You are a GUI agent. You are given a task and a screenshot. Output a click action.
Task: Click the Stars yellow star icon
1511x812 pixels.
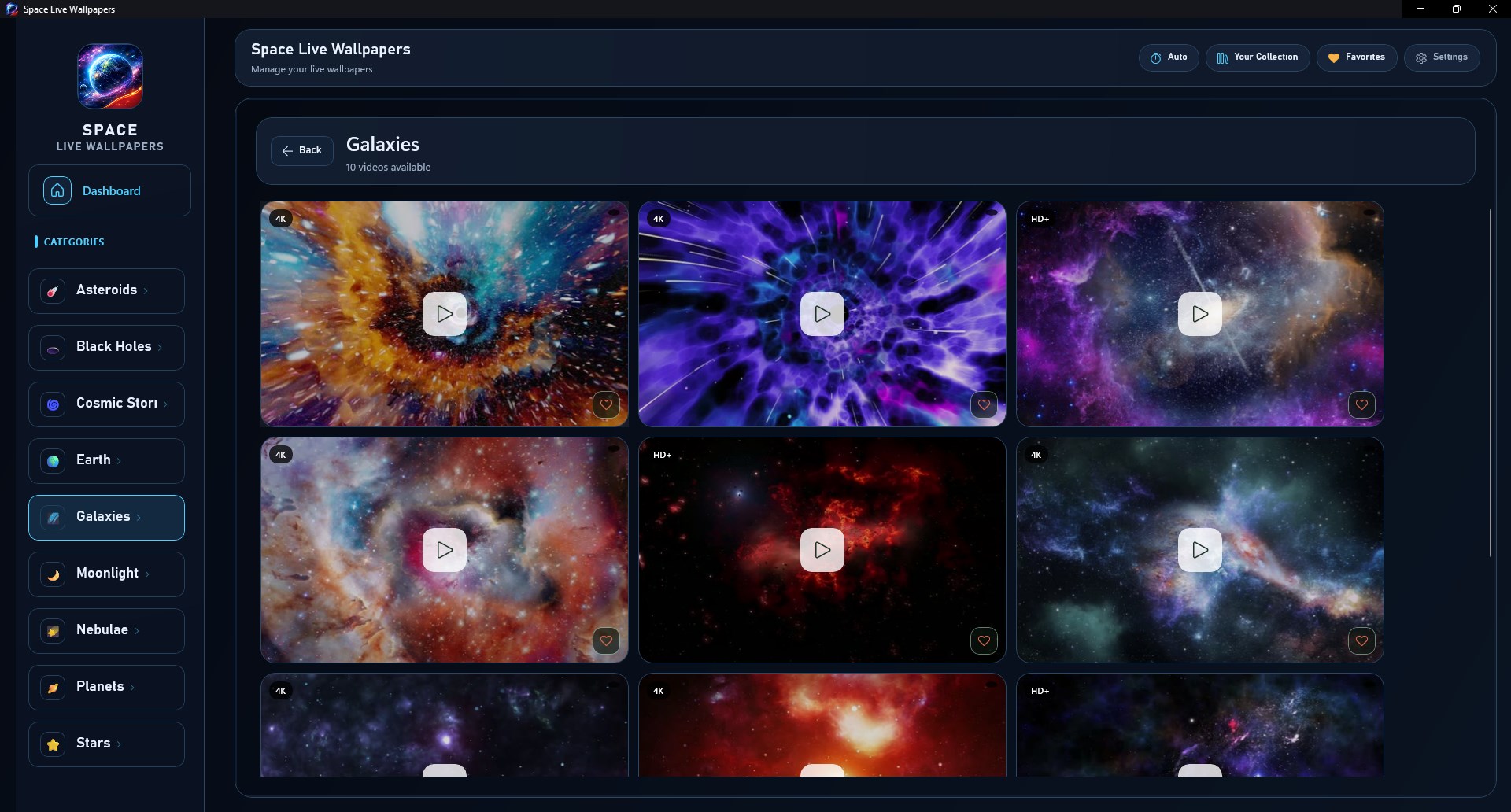[53, 744]
